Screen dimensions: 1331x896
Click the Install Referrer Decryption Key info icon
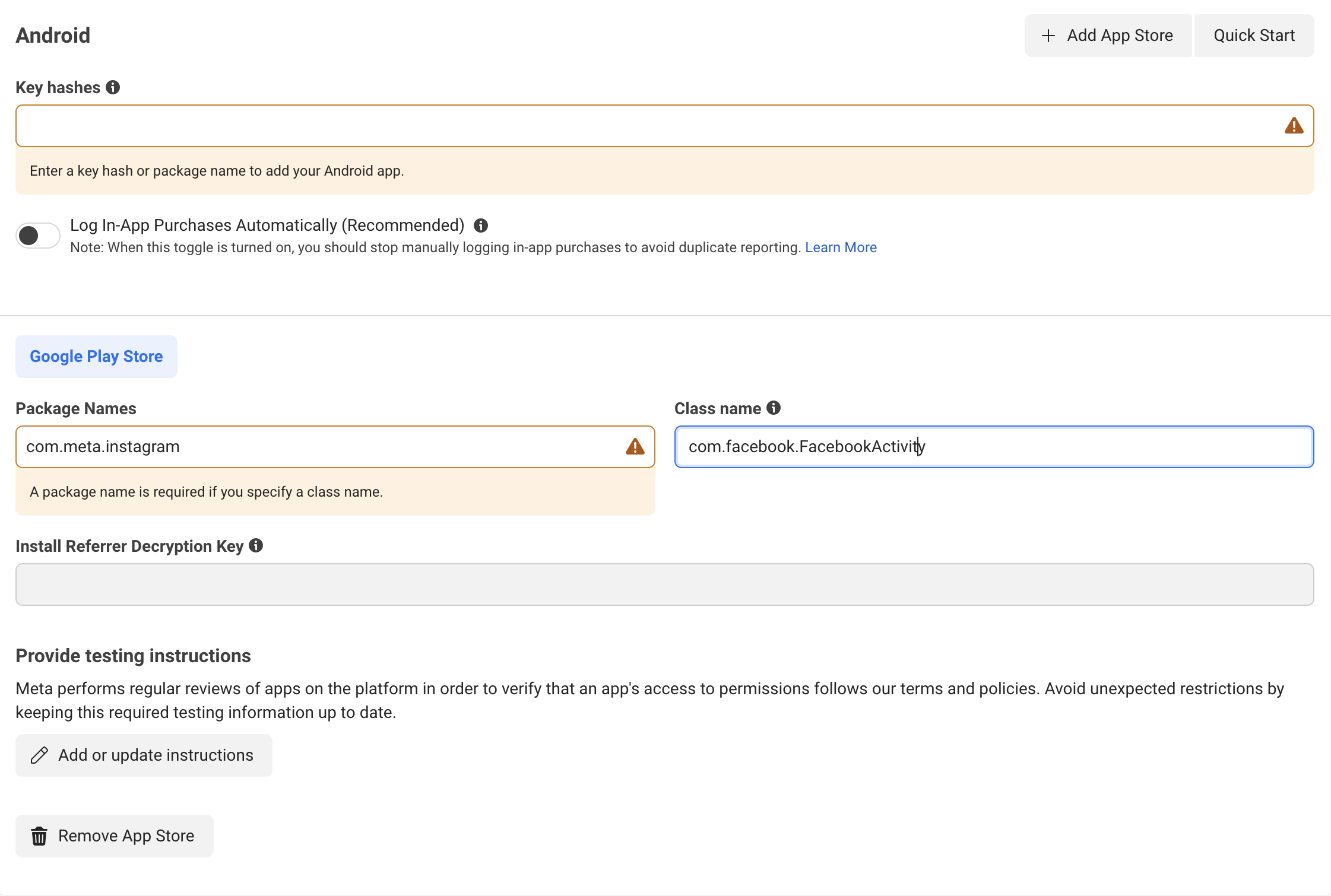coord(256,545)
